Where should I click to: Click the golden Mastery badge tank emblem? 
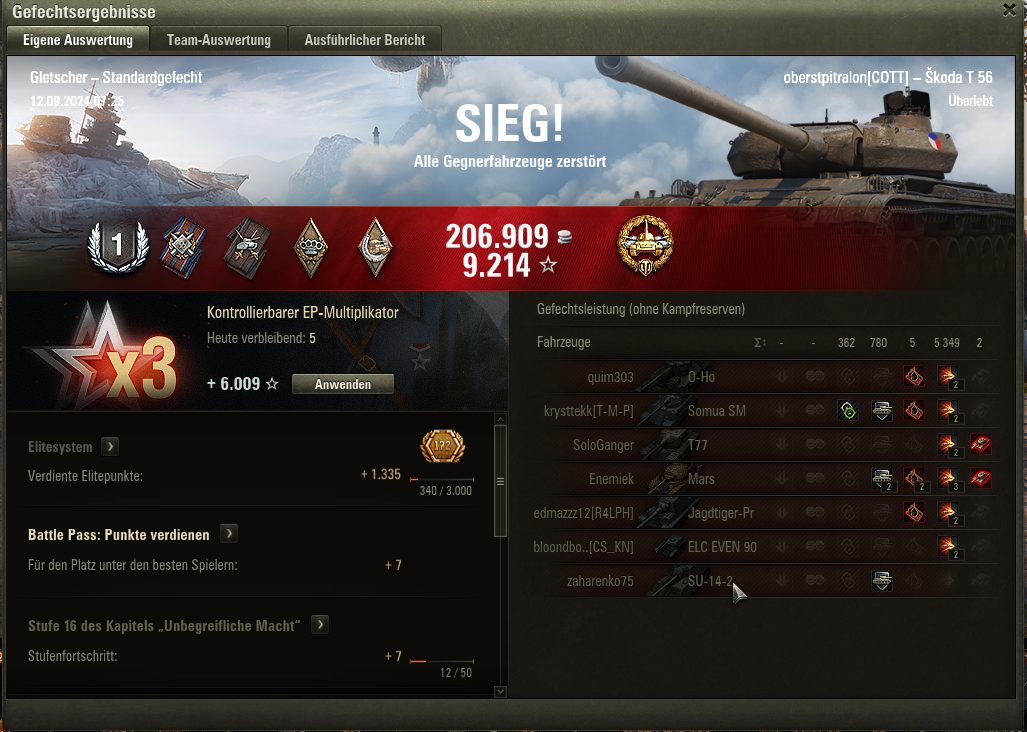645,246
